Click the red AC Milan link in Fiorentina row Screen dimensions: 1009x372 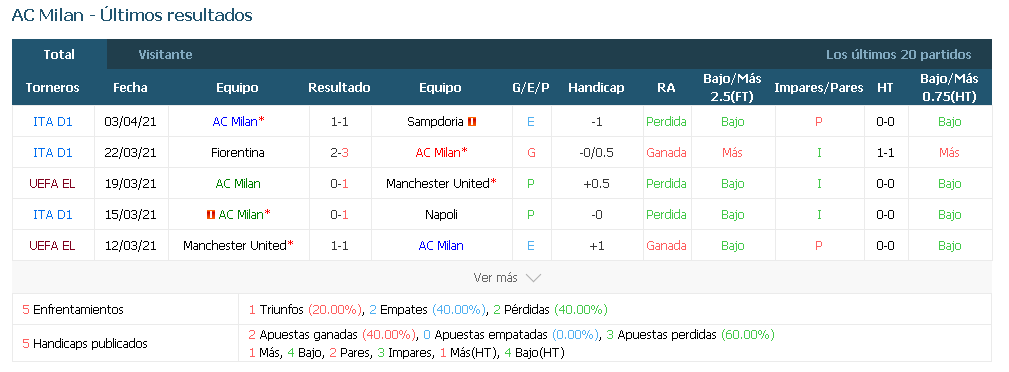pos(438,153)
